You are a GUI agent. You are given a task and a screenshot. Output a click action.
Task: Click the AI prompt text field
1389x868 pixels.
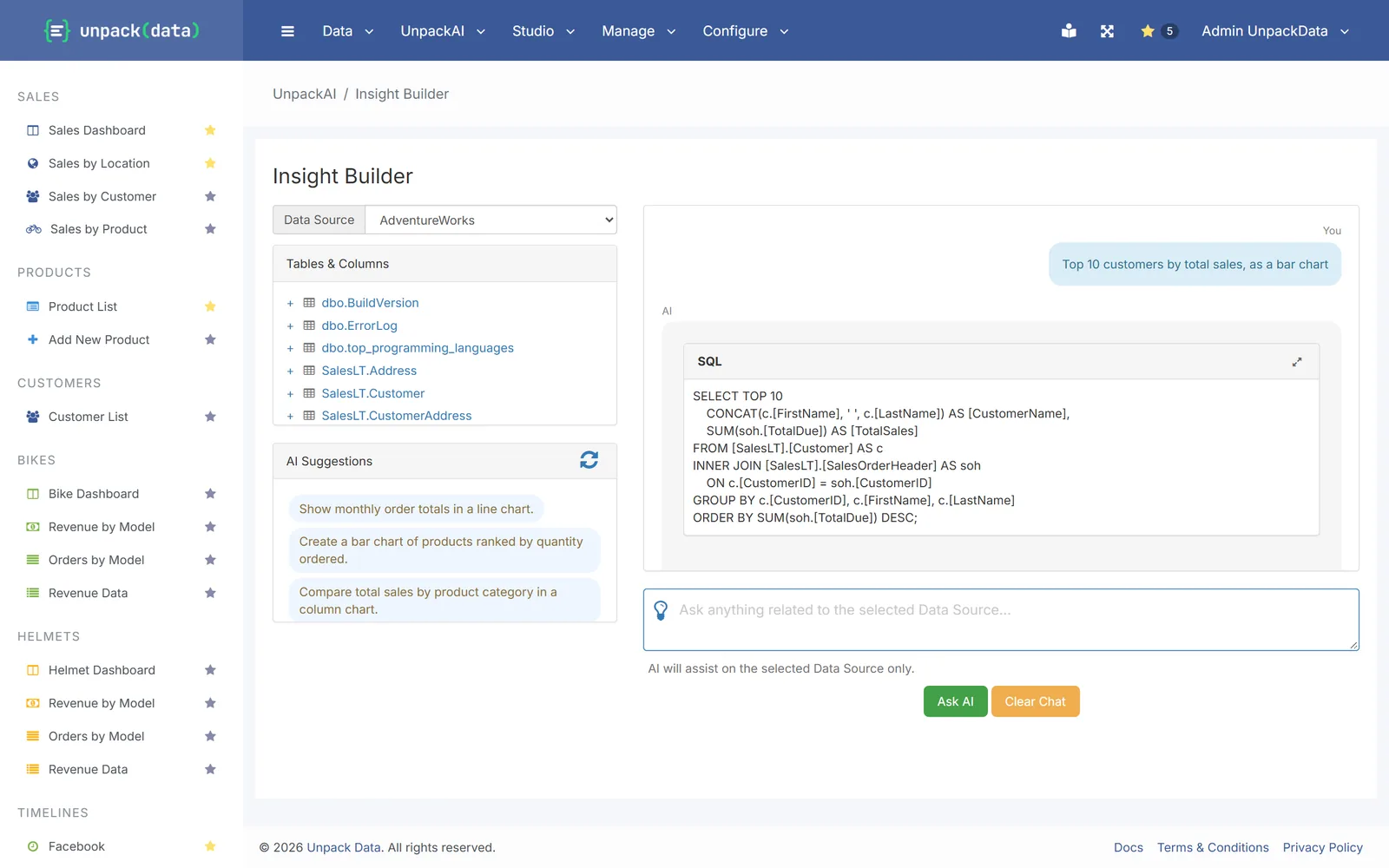pos(1001,620)
